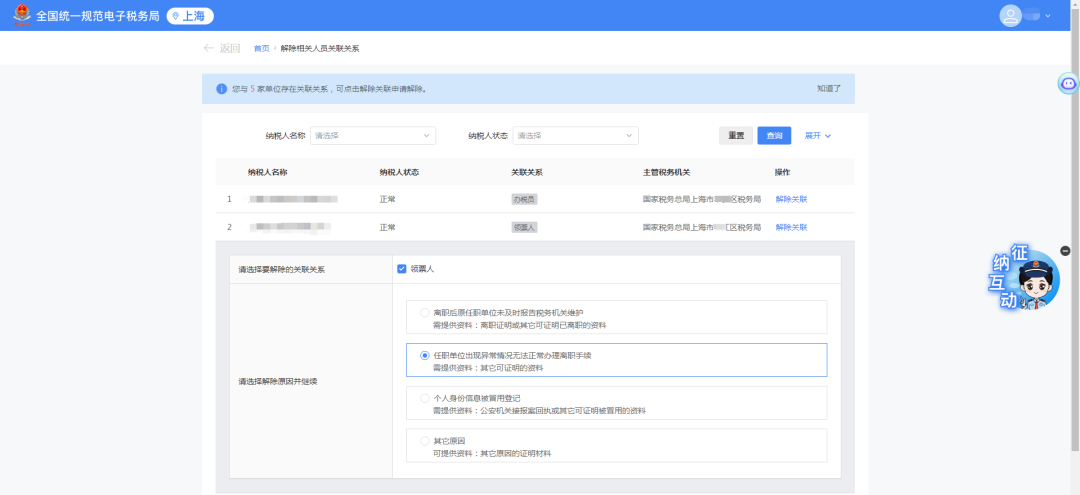Toggle the 领票人 checkbox
The width and height of the screenshot is (1080, 495).
click(402, 268)
